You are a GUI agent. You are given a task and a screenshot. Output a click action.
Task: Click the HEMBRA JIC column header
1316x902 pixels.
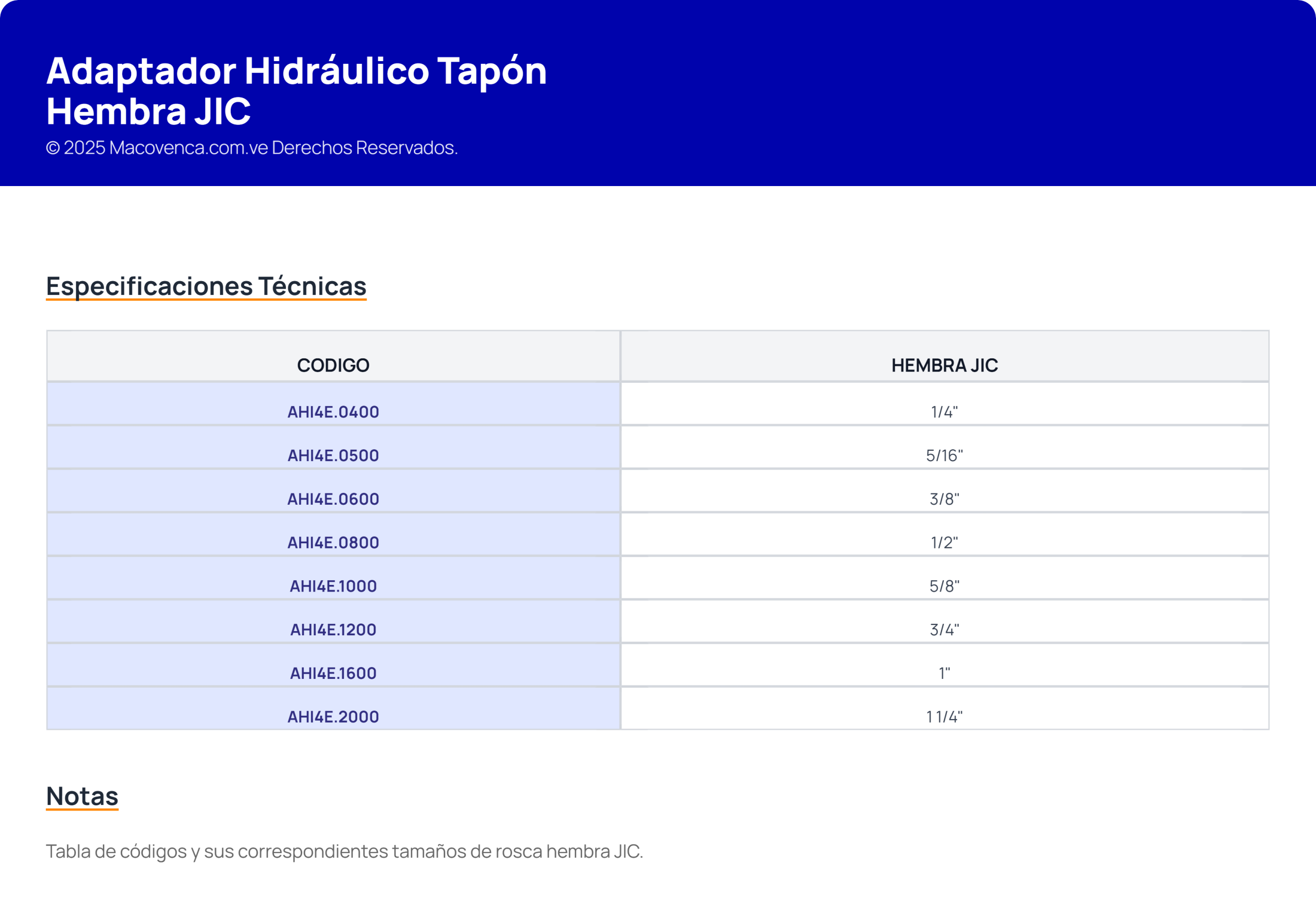[x=944, y=365]
